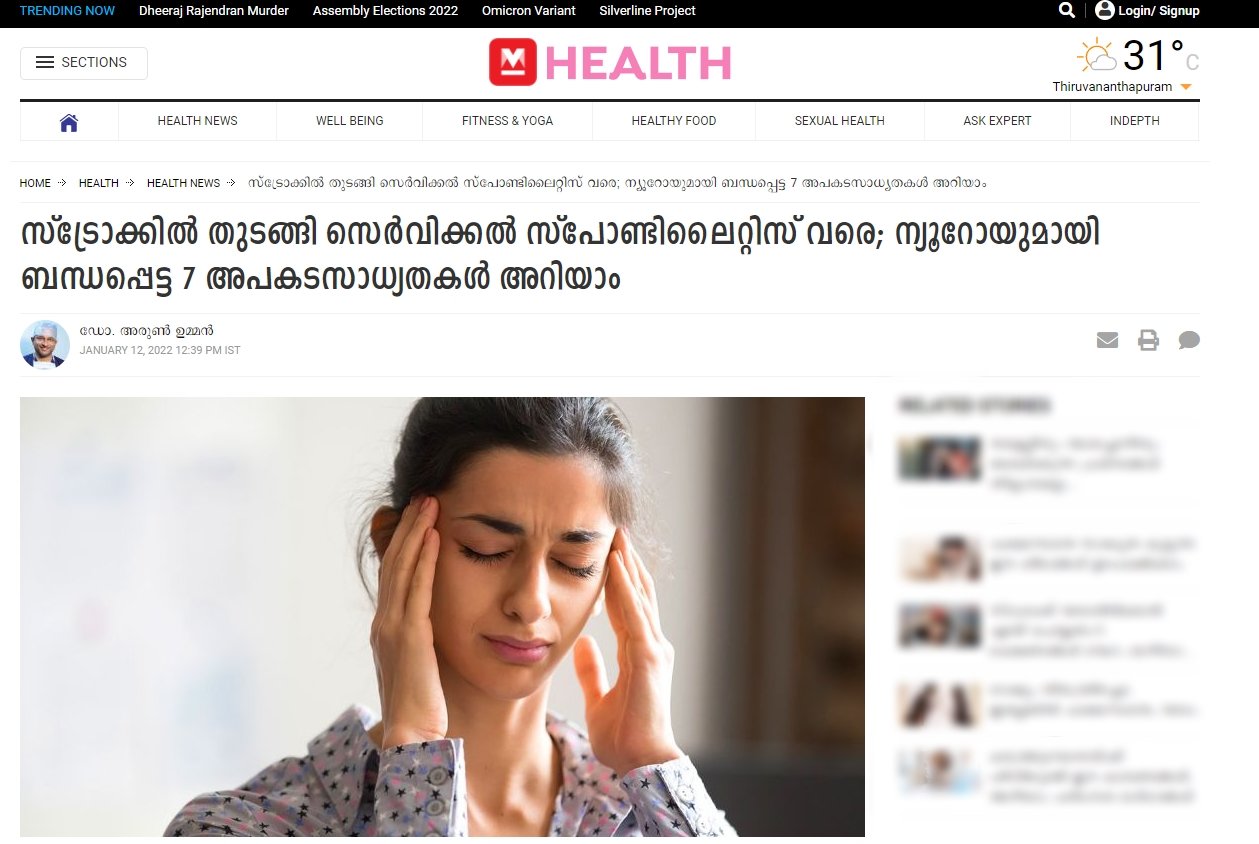This screenshot has height=844, width=1259.
Task: Click the sunny weather icon
Action: tap(1096, 55)
